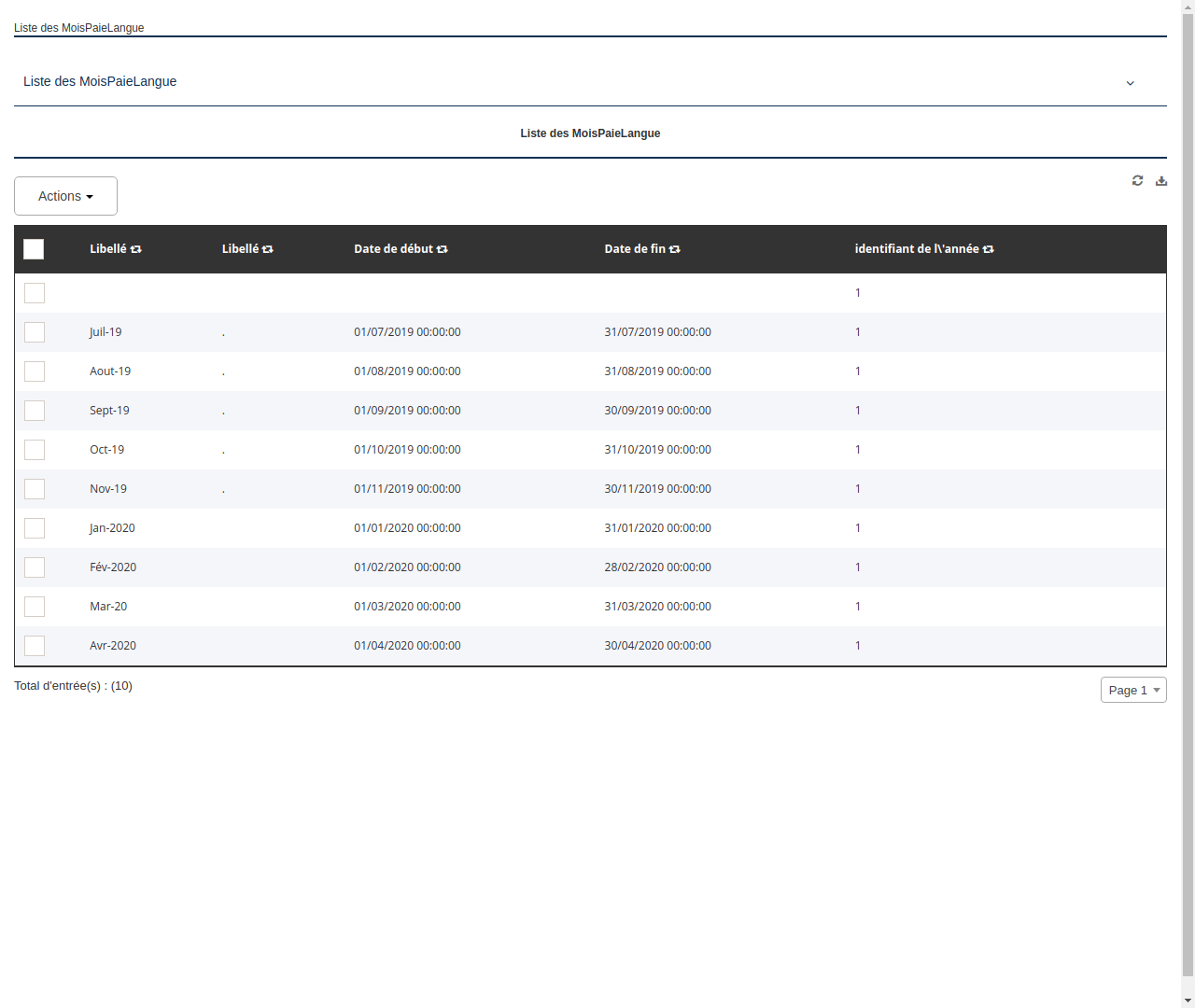Click the scrollbar down arrow
Image resolution: width=1195 pixels, height=1008 pixels.
coord(1188,999)
